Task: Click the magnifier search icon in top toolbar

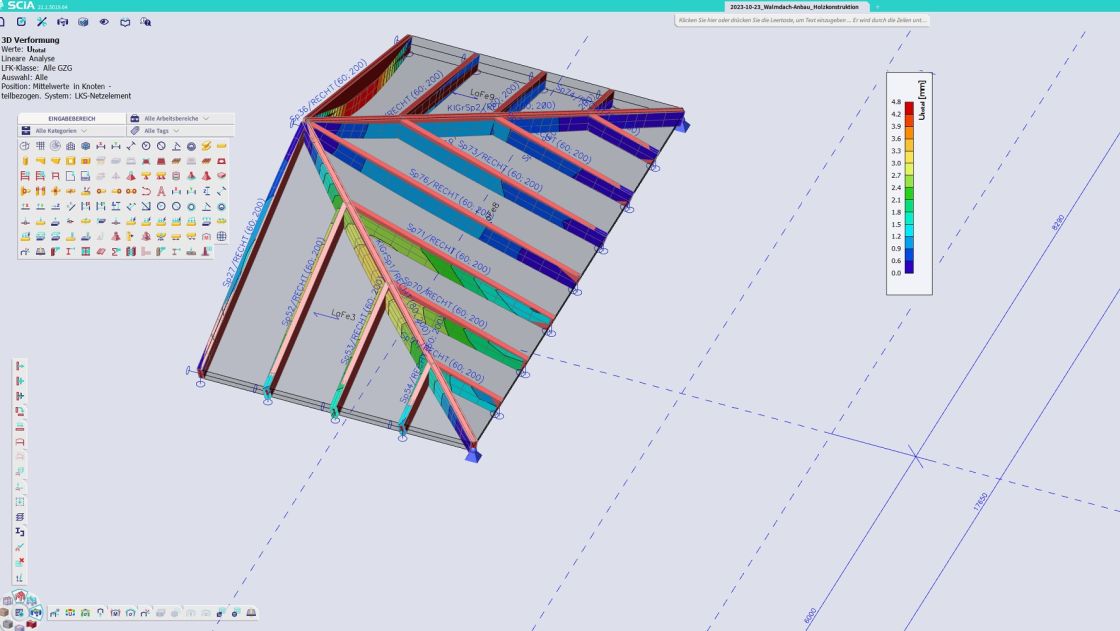Action: 146,21
